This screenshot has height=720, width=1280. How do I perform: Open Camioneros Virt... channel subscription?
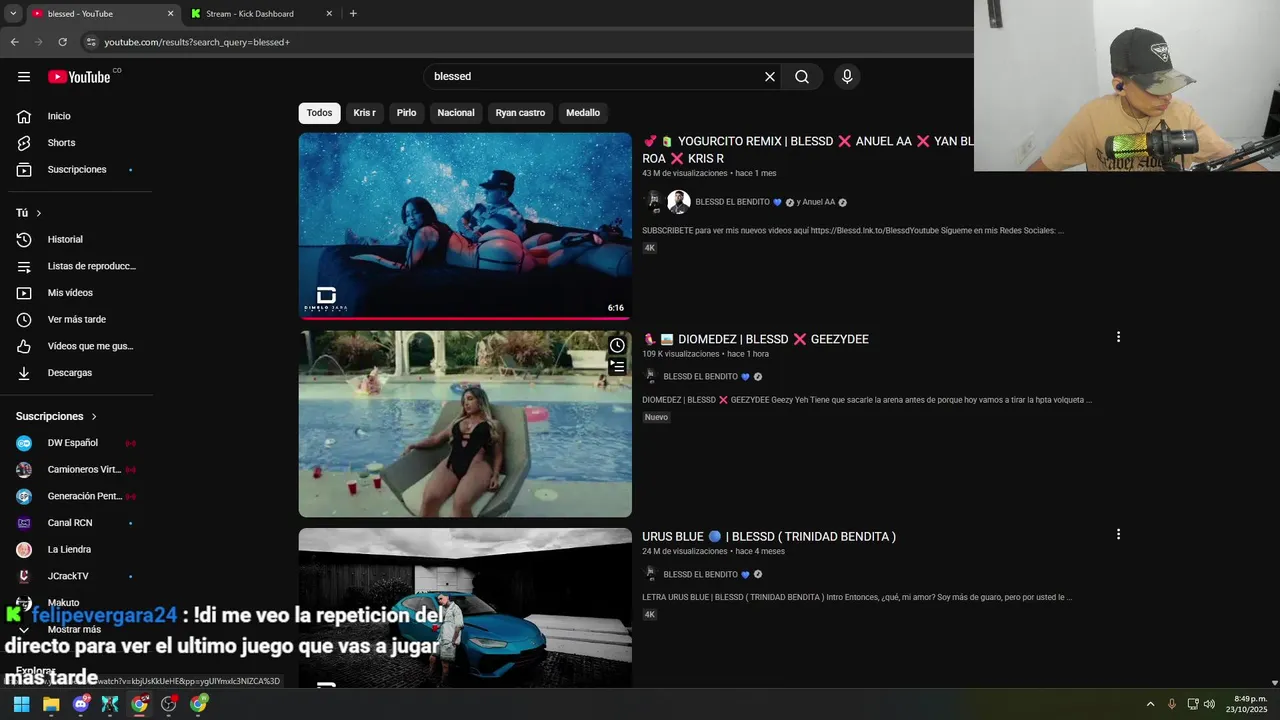pyautogui.click(x=82, y=470)
